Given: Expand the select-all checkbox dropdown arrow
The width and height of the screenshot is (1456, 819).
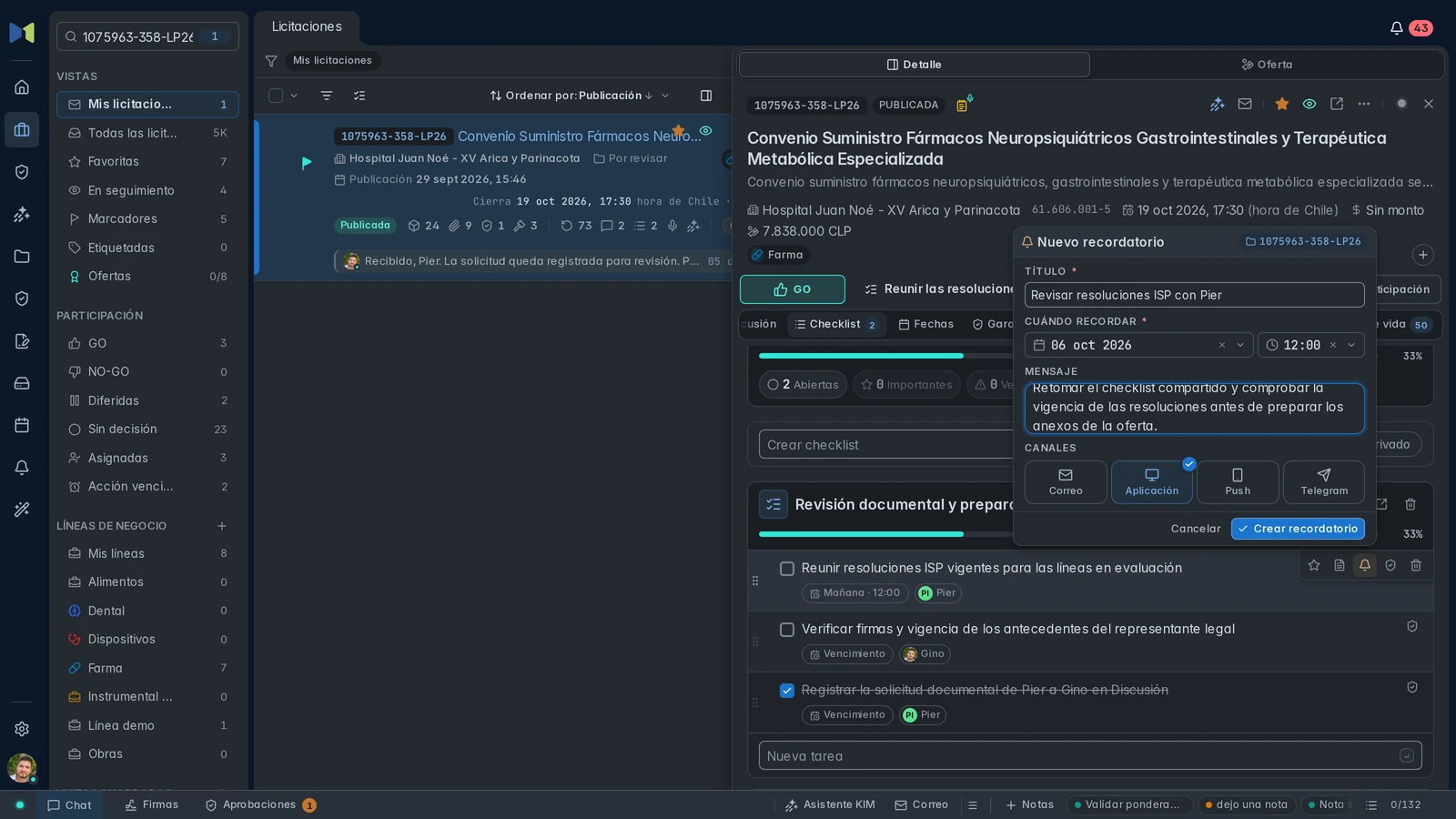Looking at the screenshot, I should [294, 96].
